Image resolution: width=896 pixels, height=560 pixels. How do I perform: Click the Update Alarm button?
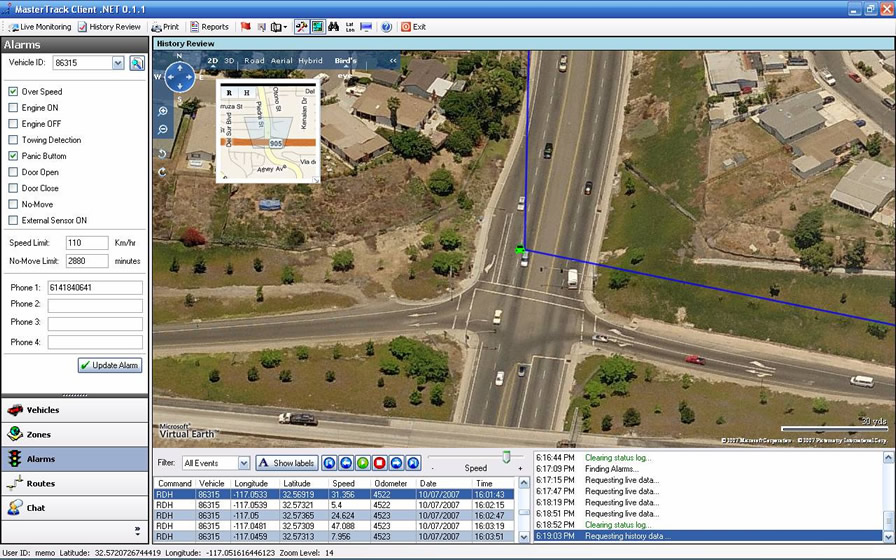point(110,365)
